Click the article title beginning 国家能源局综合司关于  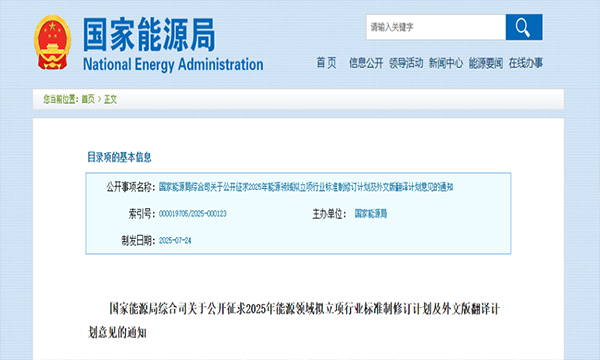305,309
